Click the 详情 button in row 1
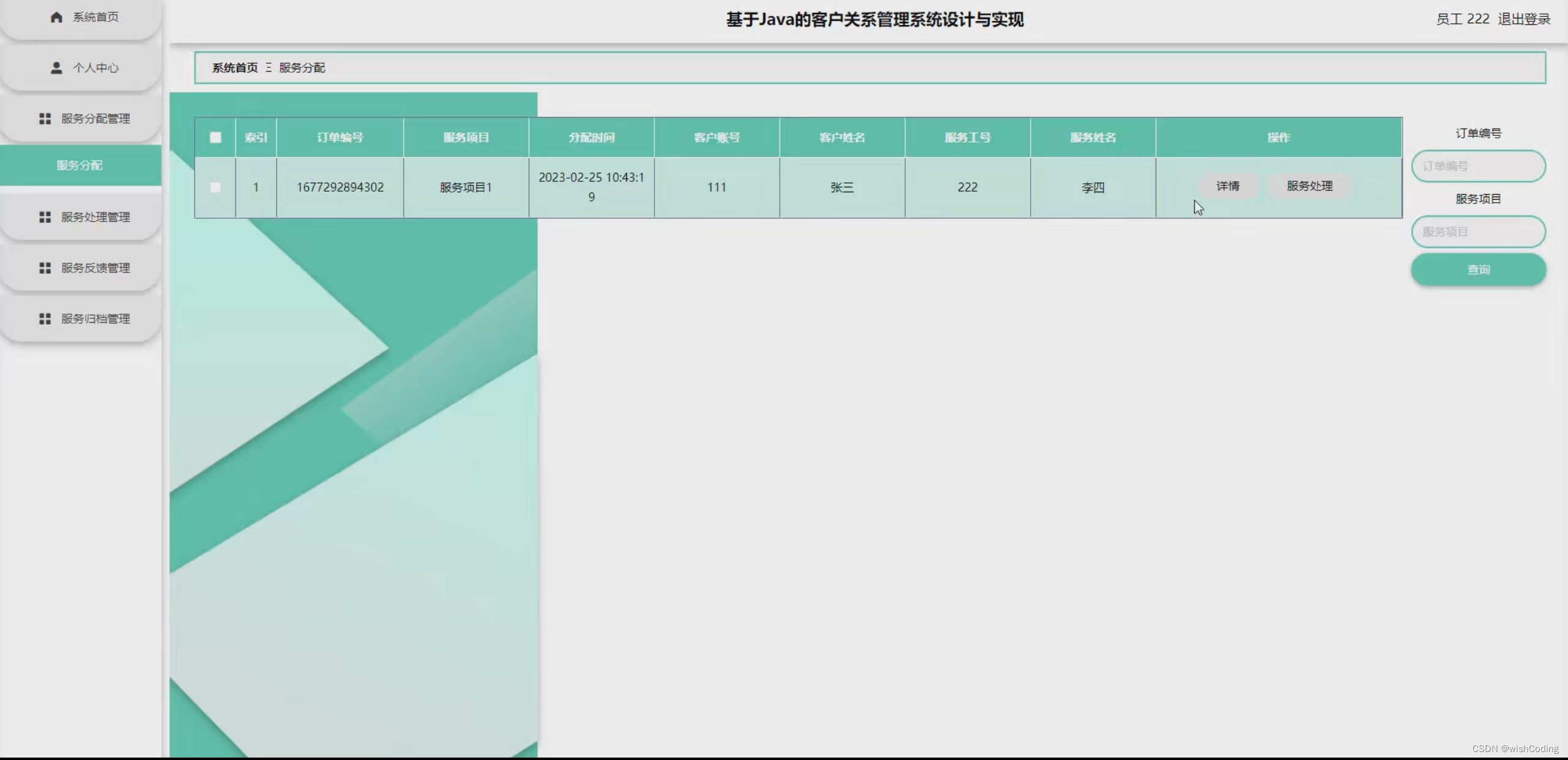 click(x=1227, y=186)
